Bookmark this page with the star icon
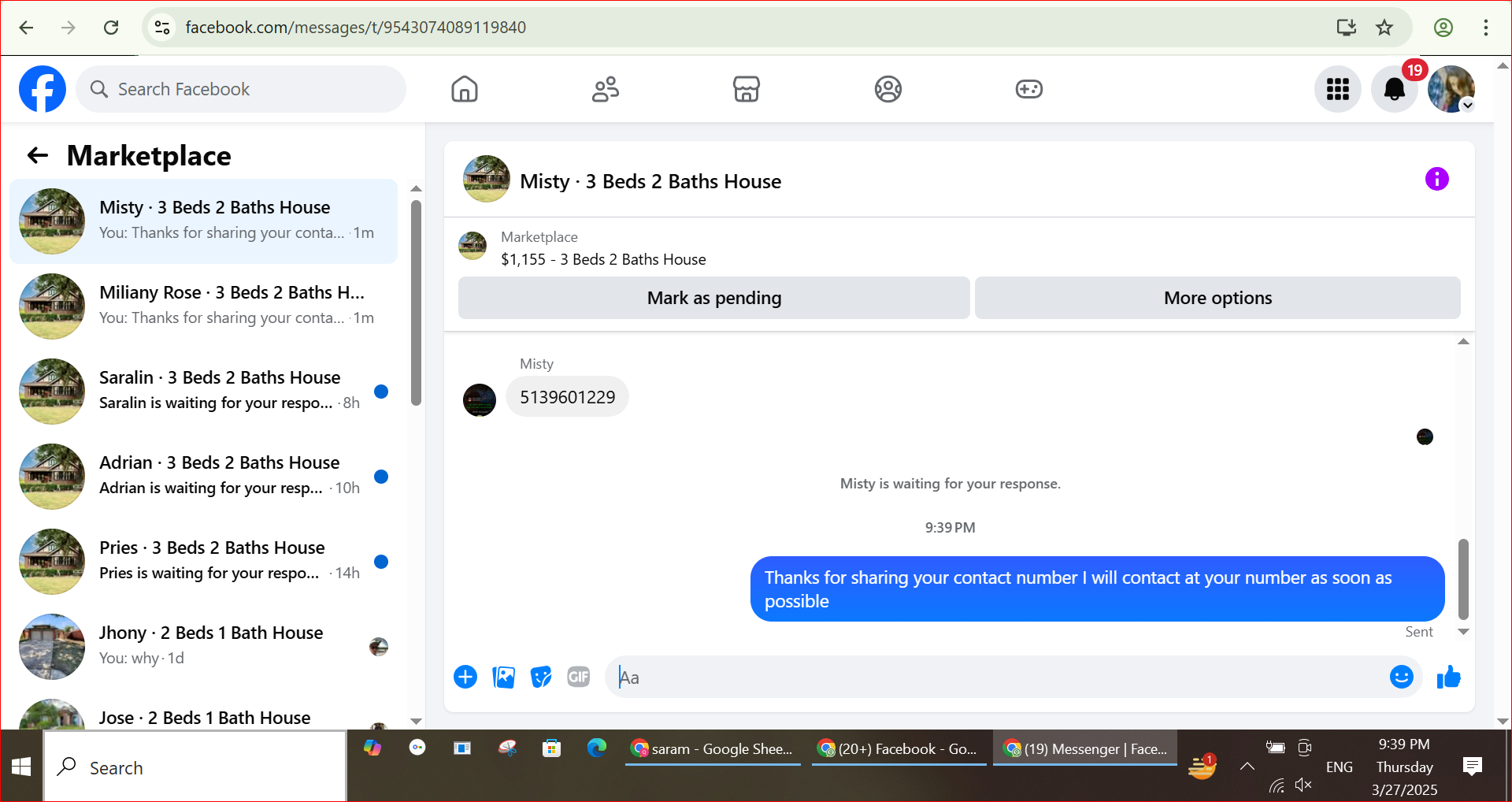The width and height of the screenshot is (1512, 802). [1384, 28]
